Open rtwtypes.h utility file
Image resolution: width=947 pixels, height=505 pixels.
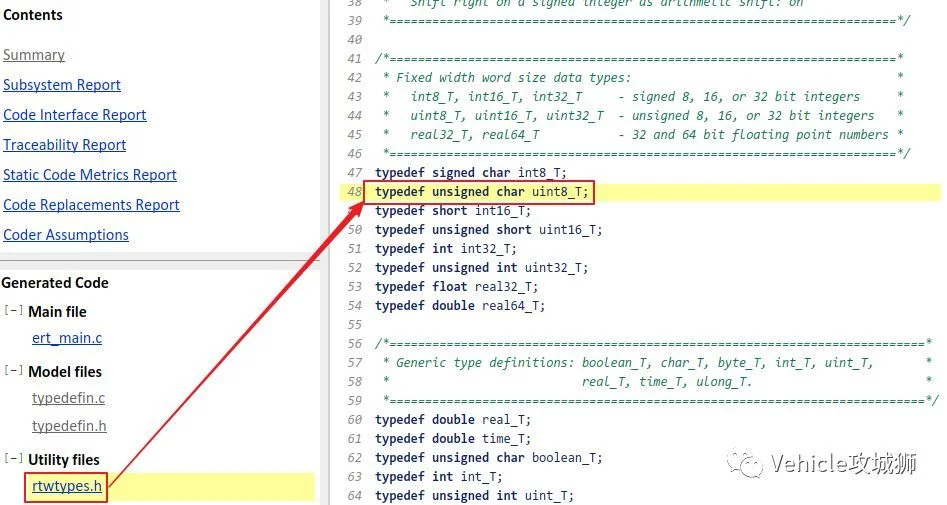point(67,486)
